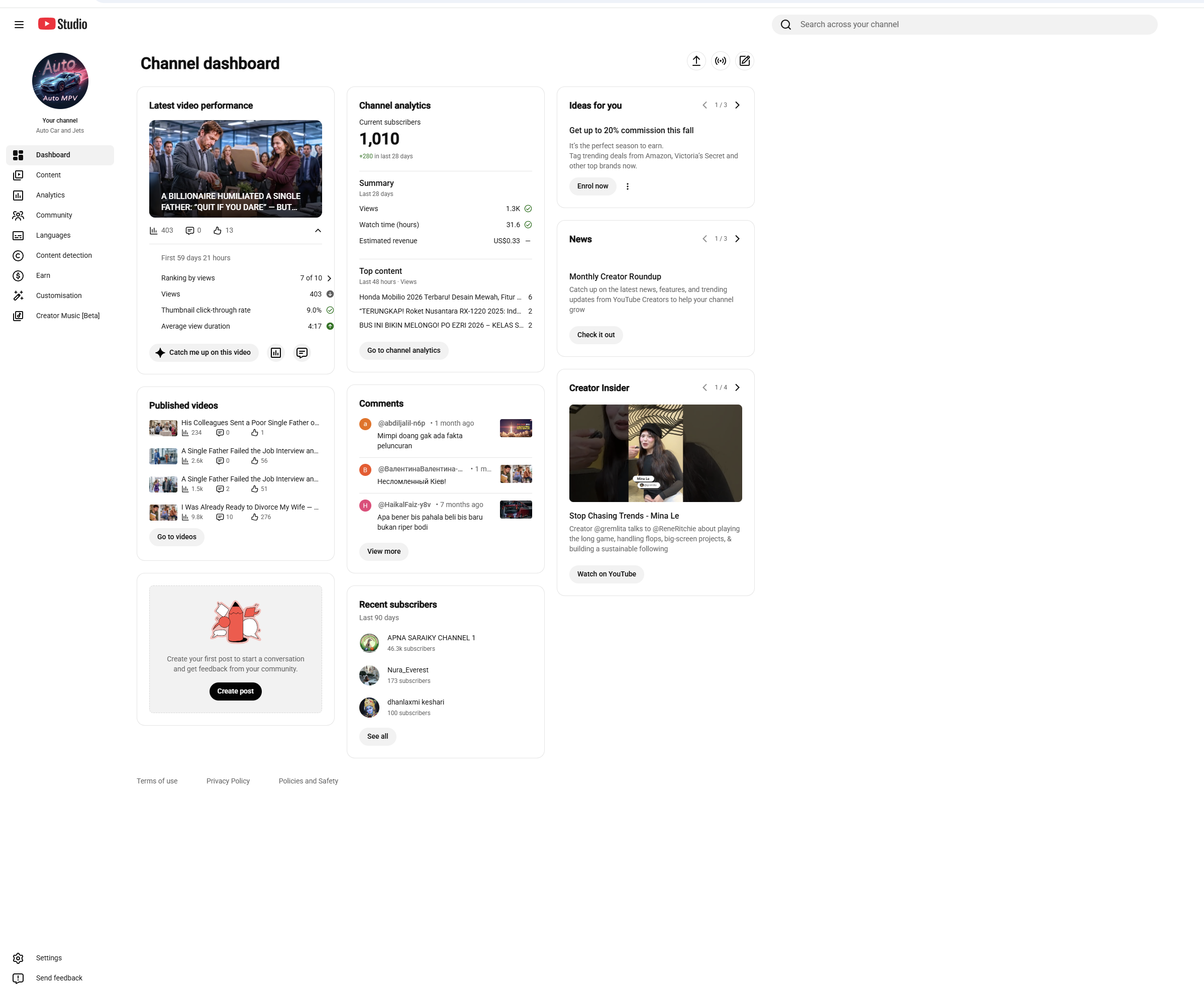Viewport: 1204px width, 992px height.
Task: Click the go live broadcast icon
Action: pos(721,61)
